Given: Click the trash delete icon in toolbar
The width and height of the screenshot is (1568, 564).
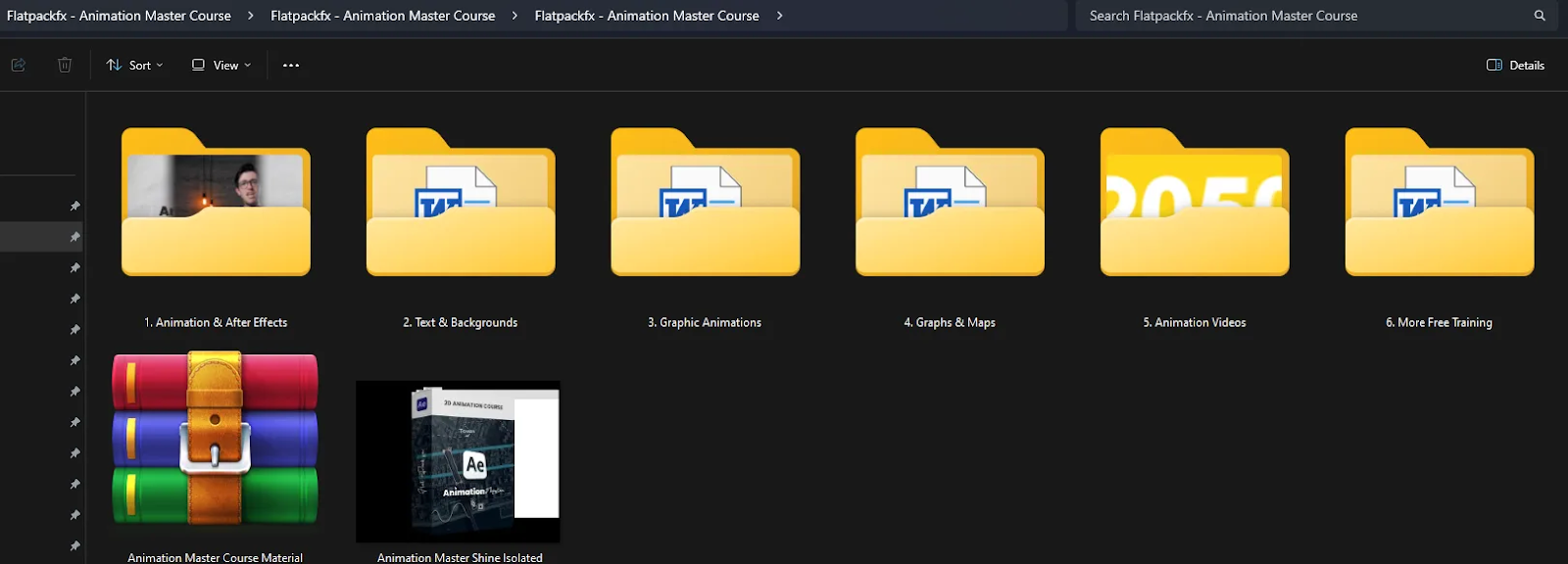Looking at the screenshot, I should tap(65, 65).
